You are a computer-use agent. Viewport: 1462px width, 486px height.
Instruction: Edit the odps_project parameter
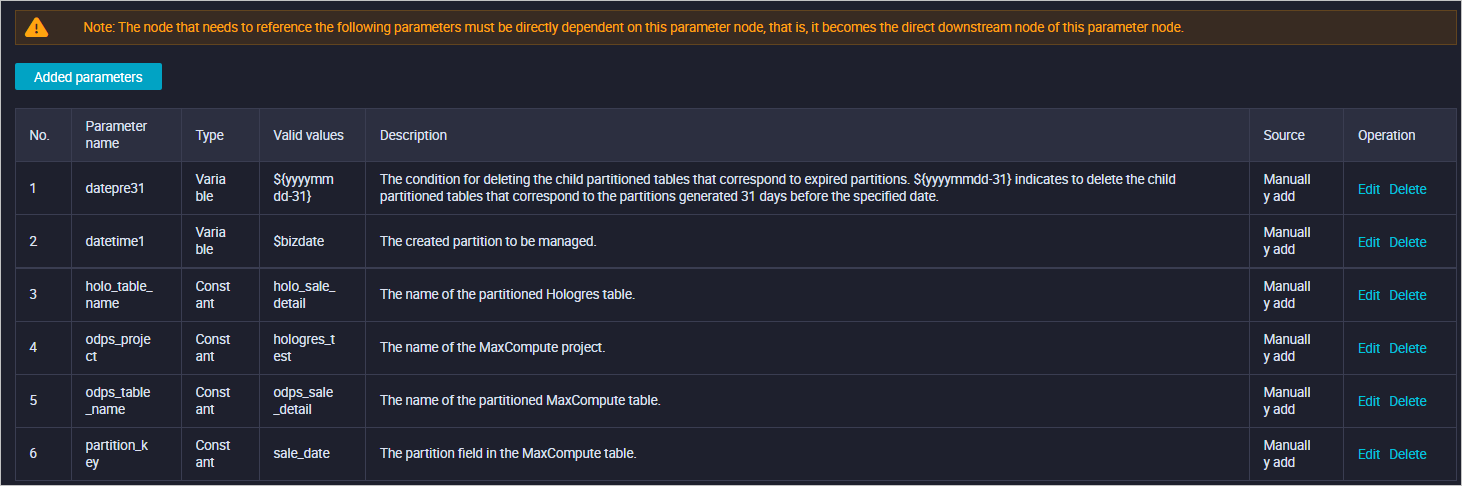pos(1368,348)
